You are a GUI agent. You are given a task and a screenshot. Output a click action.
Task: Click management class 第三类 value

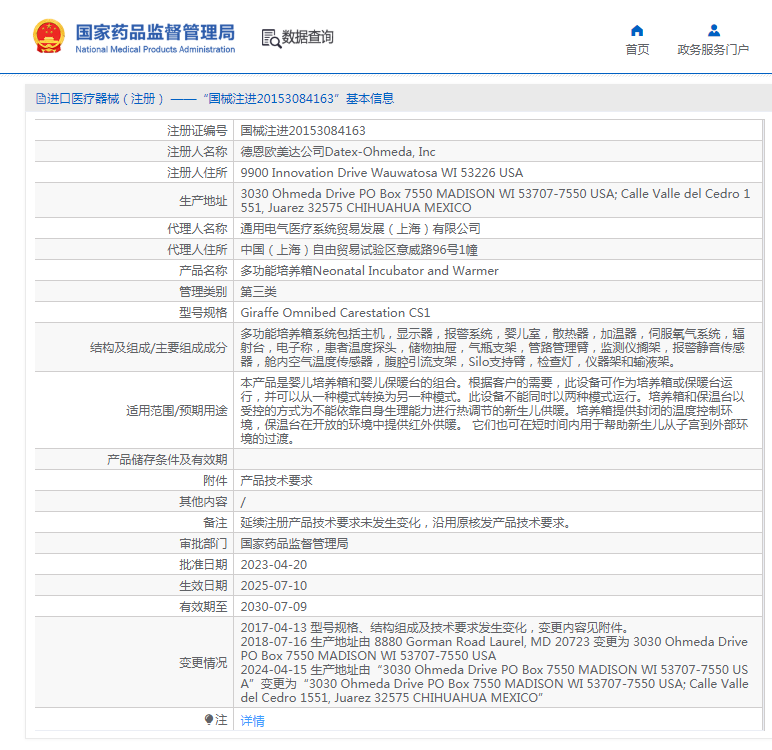[x=258, y=292]
